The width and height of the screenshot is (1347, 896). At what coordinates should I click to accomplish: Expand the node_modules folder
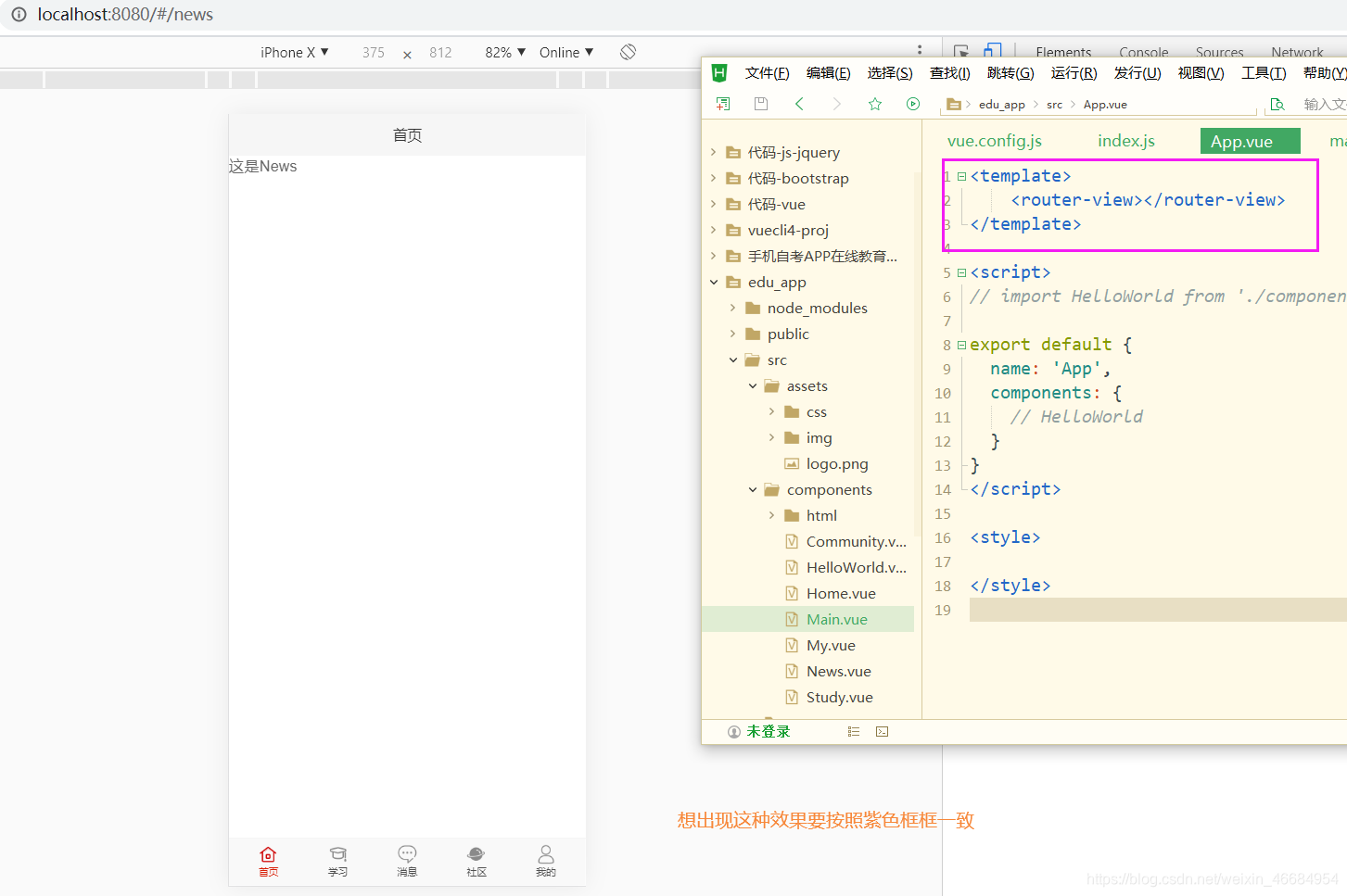(733, 308)
